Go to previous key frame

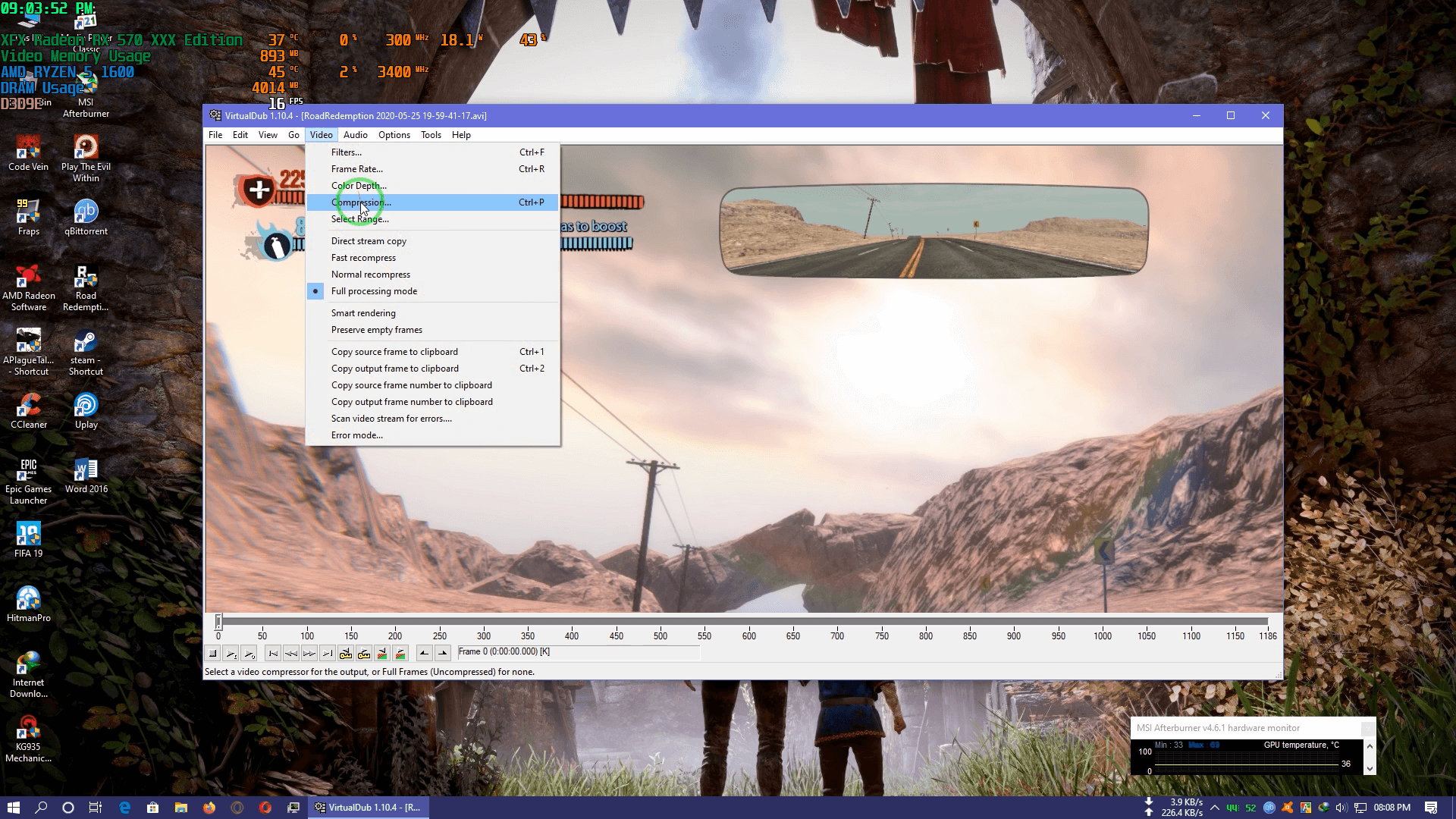(x=346, y=653)
